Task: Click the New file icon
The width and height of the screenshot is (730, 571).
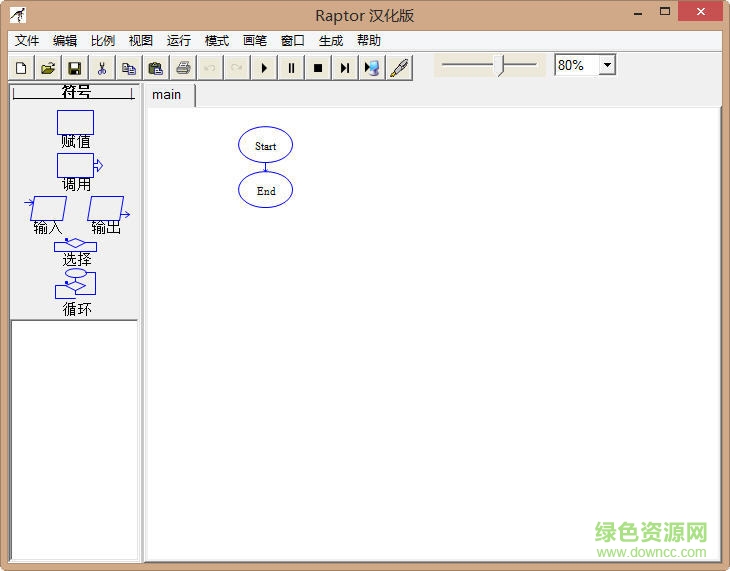Action: 21,68
